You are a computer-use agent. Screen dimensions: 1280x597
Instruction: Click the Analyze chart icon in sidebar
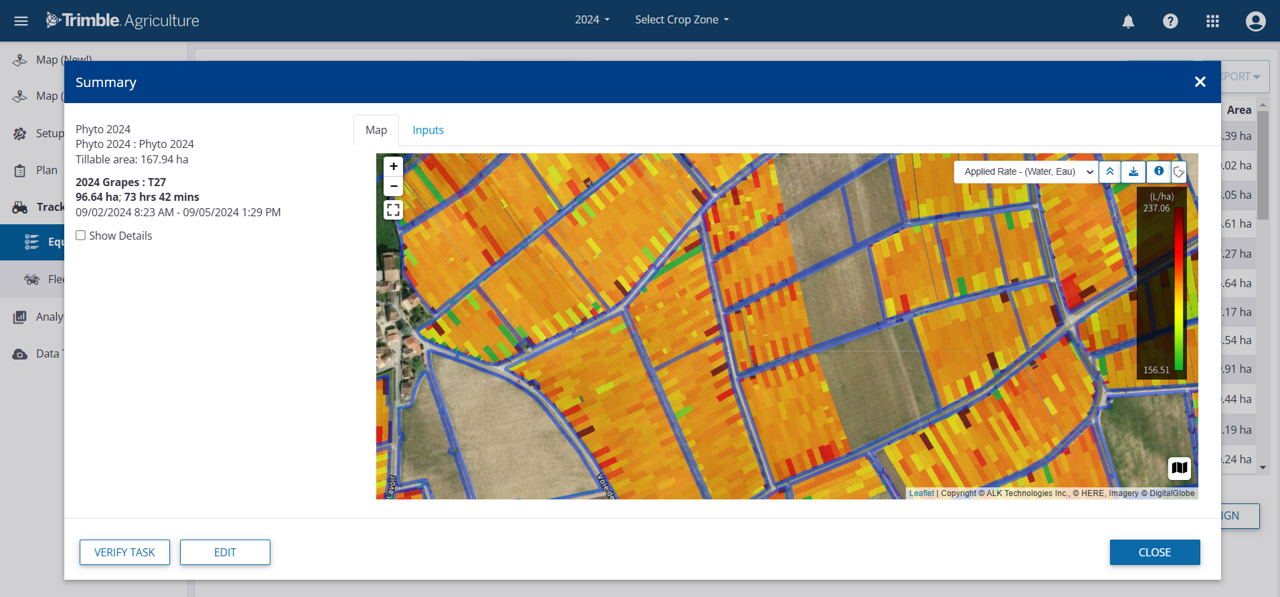coord(21,316)
